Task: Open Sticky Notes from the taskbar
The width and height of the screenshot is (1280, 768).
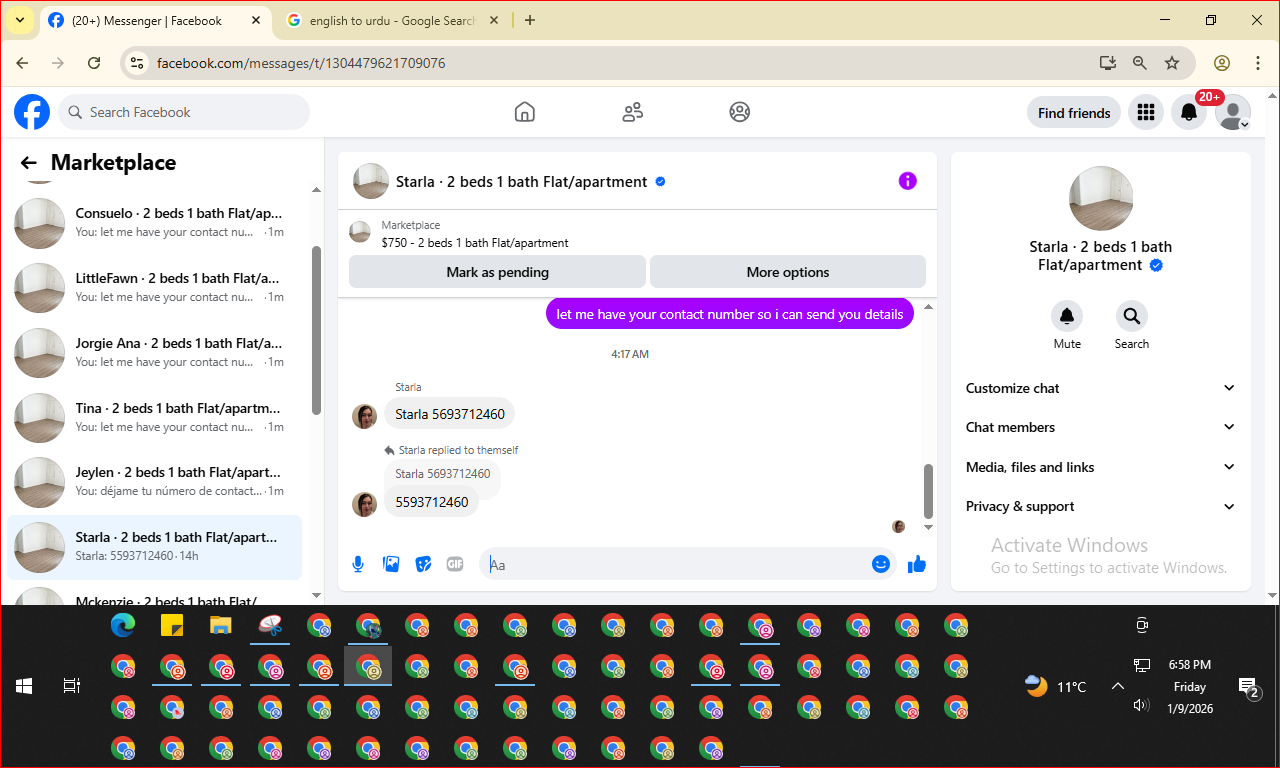Action: [172, 626]
